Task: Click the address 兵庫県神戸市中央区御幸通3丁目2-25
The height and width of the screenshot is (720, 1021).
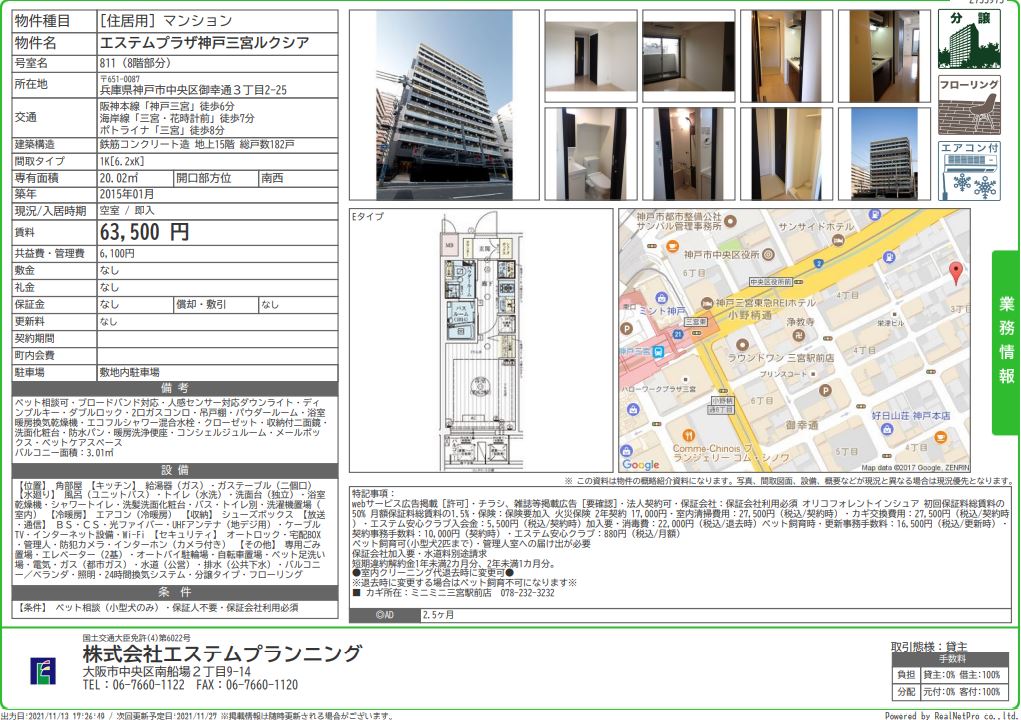Action: (193, 90)
